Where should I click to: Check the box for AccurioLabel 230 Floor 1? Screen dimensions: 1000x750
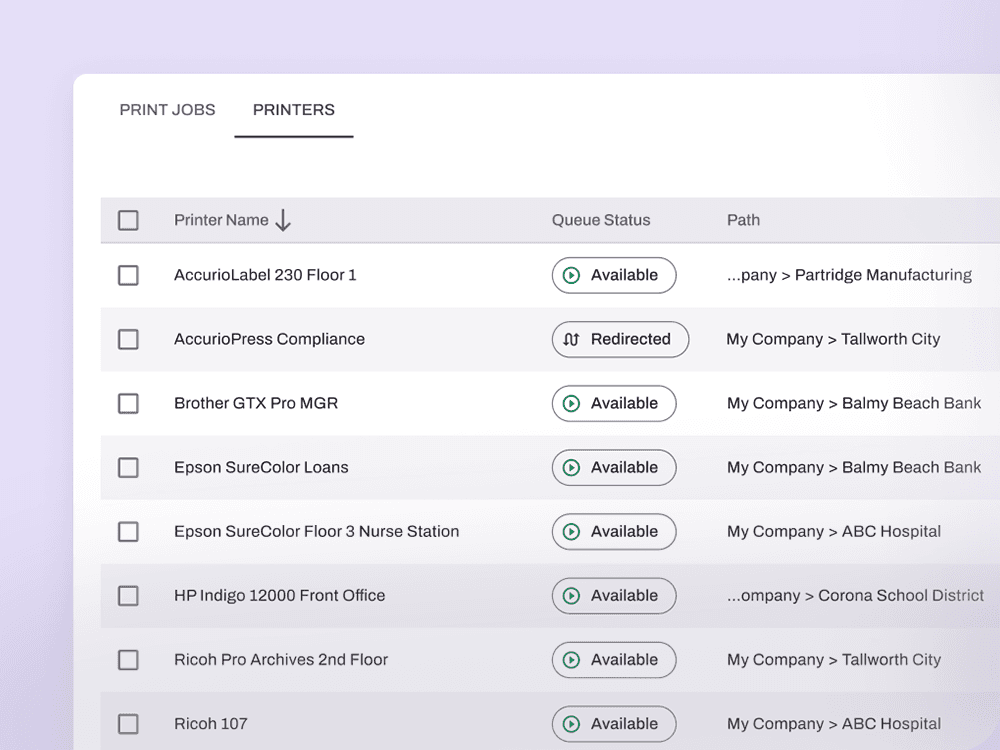pyautogui.click(x=128, y=276)
